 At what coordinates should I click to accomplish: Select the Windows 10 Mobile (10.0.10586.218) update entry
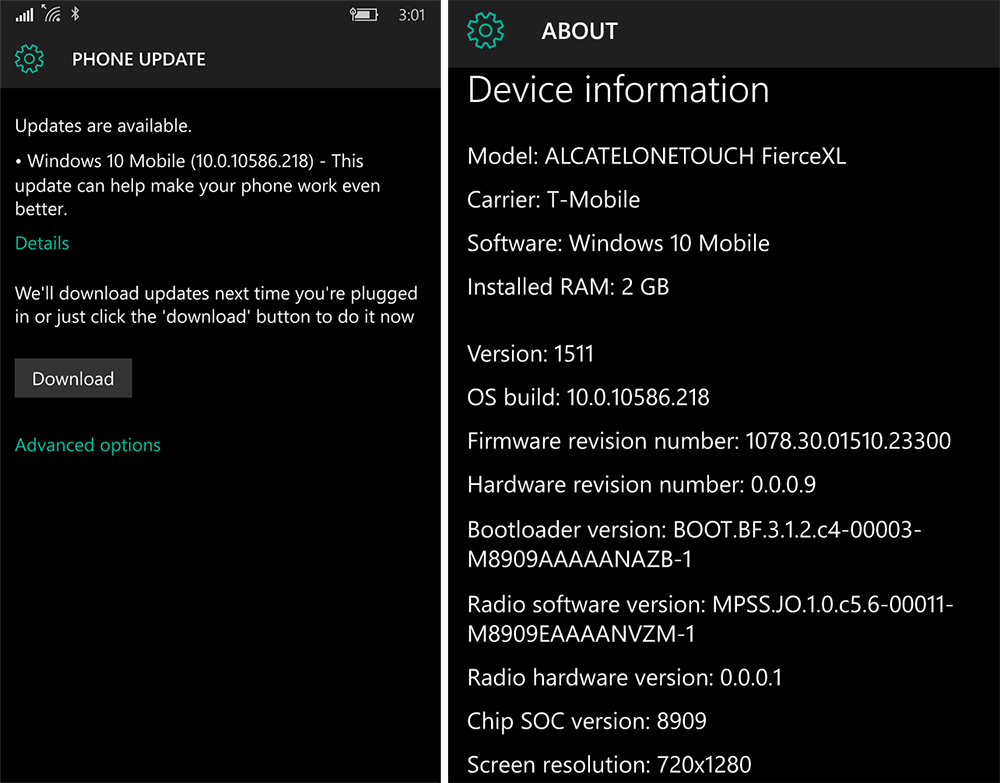(x=198, y=185)
